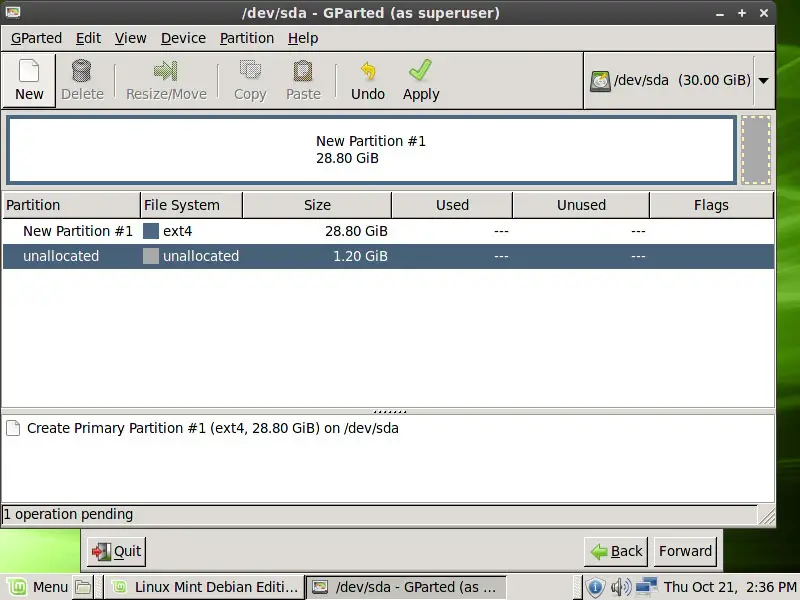
Task: Sort by the Partition column header
Action: click(71, 205)
